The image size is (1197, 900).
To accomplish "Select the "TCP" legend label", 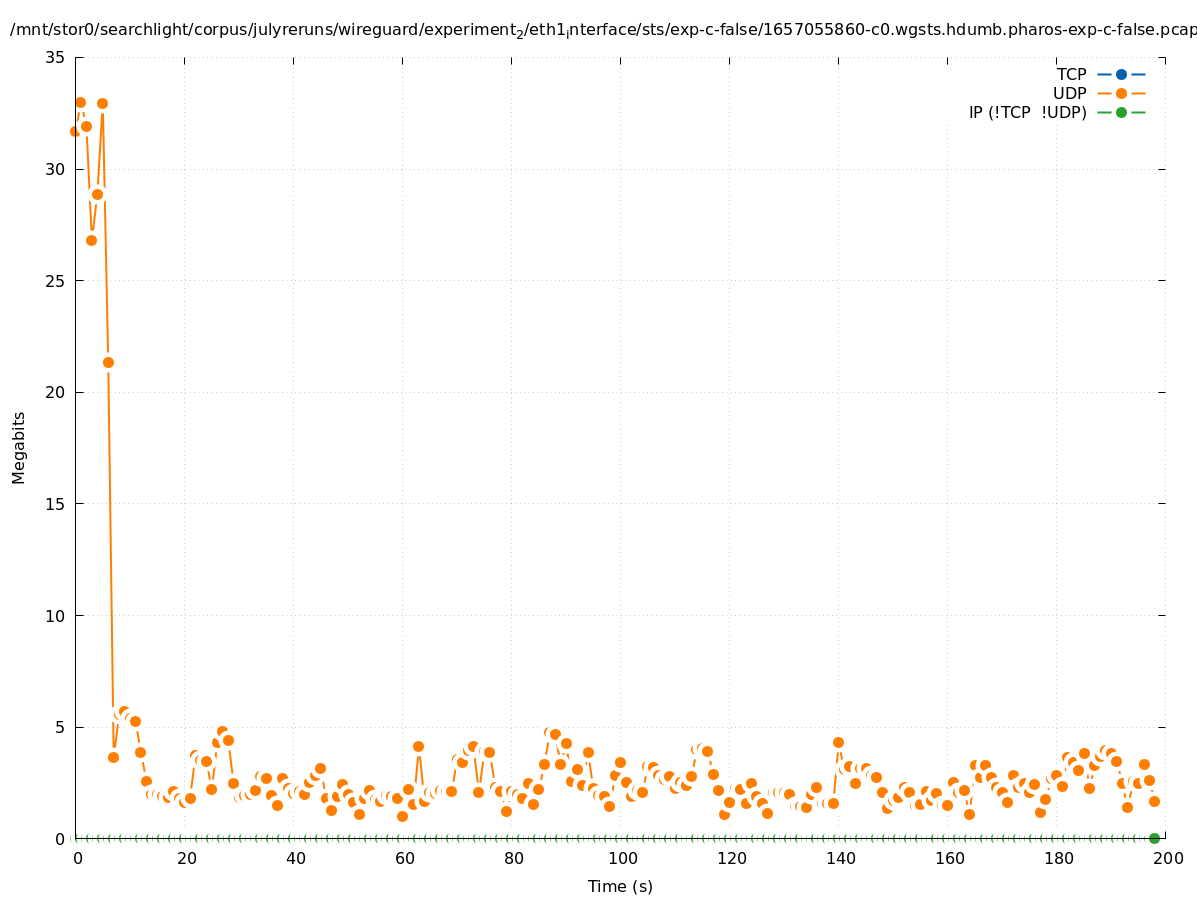I will (1071, 74).
